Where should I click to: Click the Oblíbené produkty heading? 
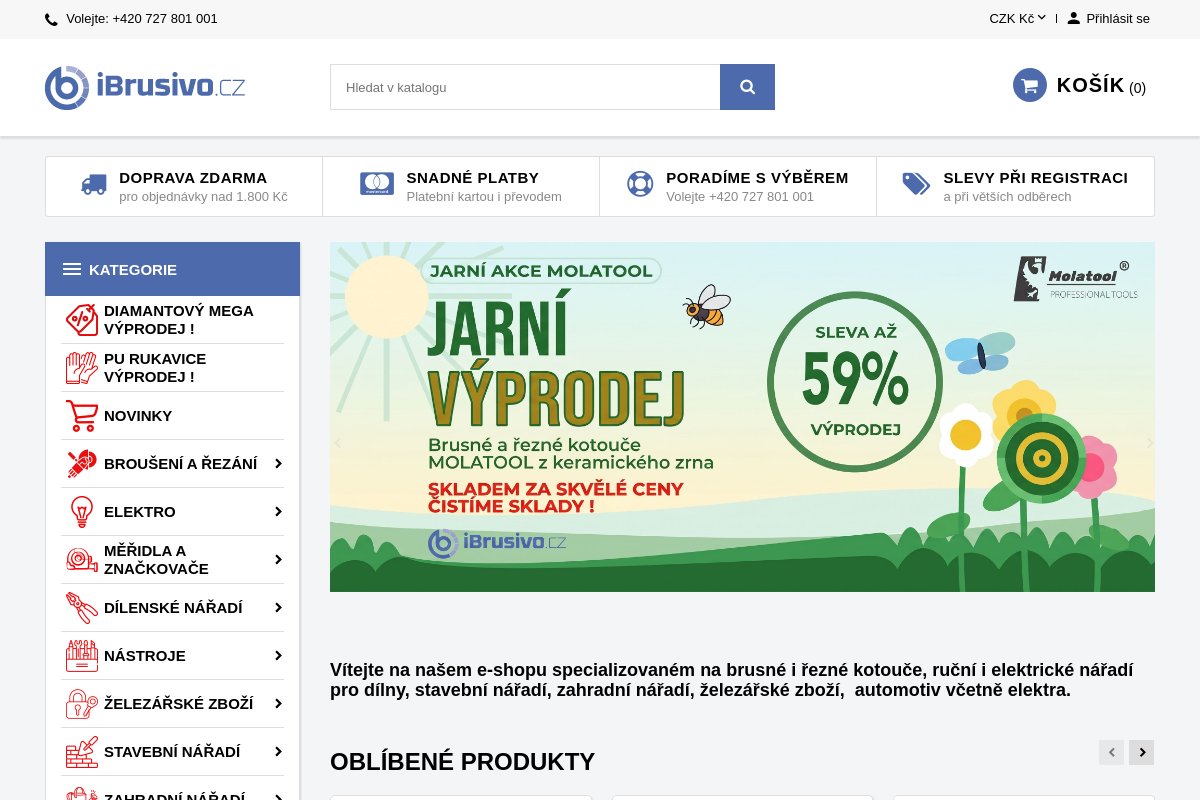tap(462, 761)
